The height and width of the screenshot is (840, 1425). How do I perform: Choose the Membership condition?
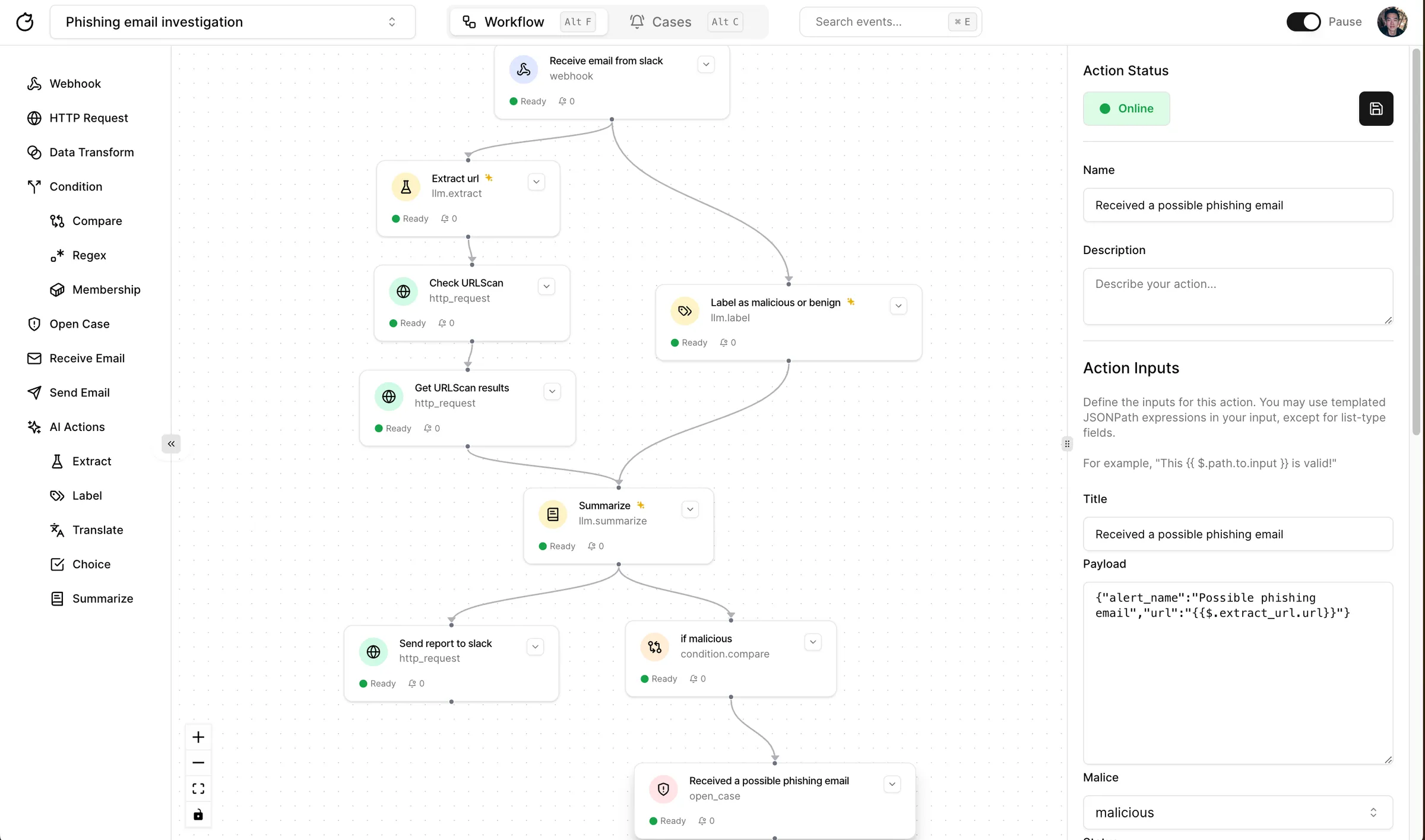coord(107,289)
